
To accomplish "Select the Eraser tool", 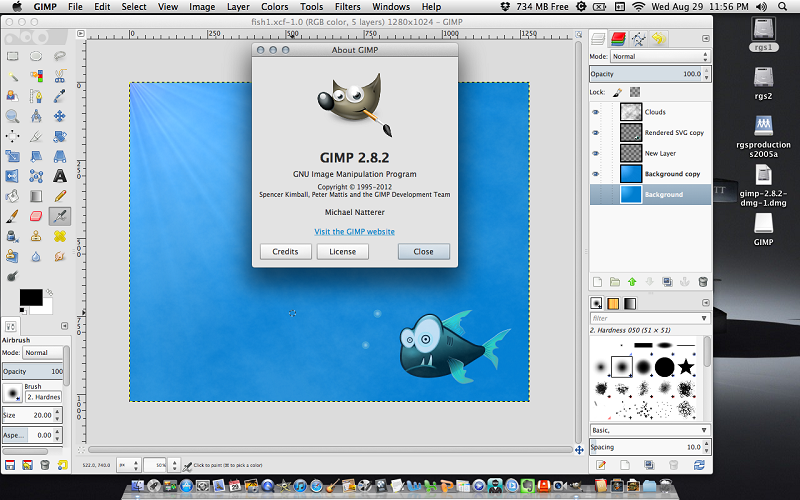I will point(36,216).
